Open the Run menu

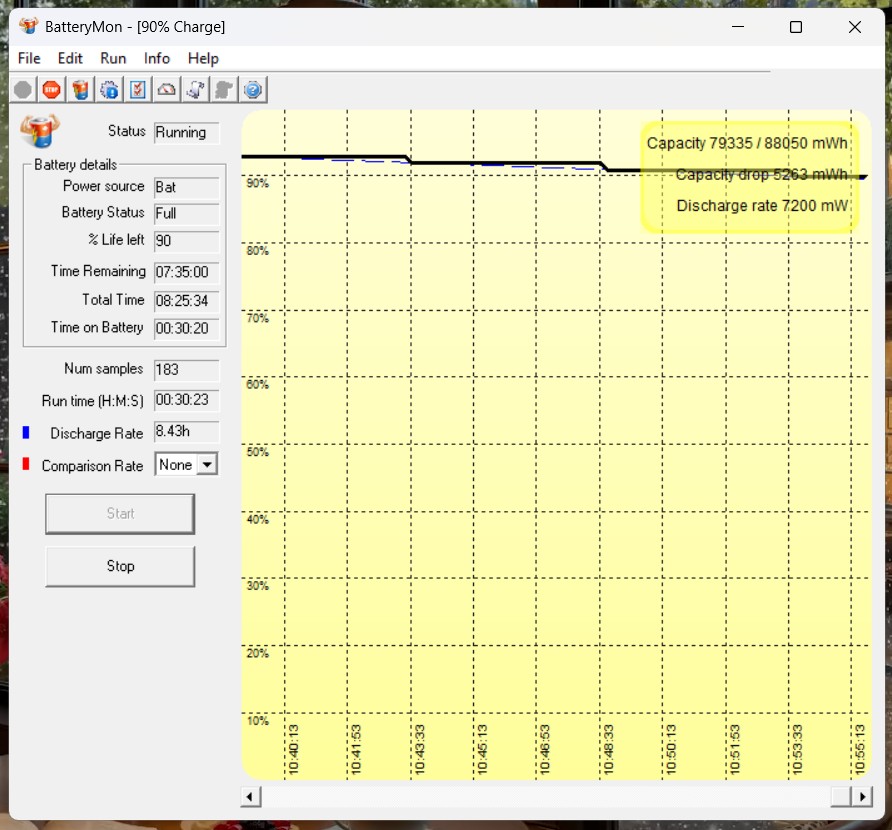point(113,58)
